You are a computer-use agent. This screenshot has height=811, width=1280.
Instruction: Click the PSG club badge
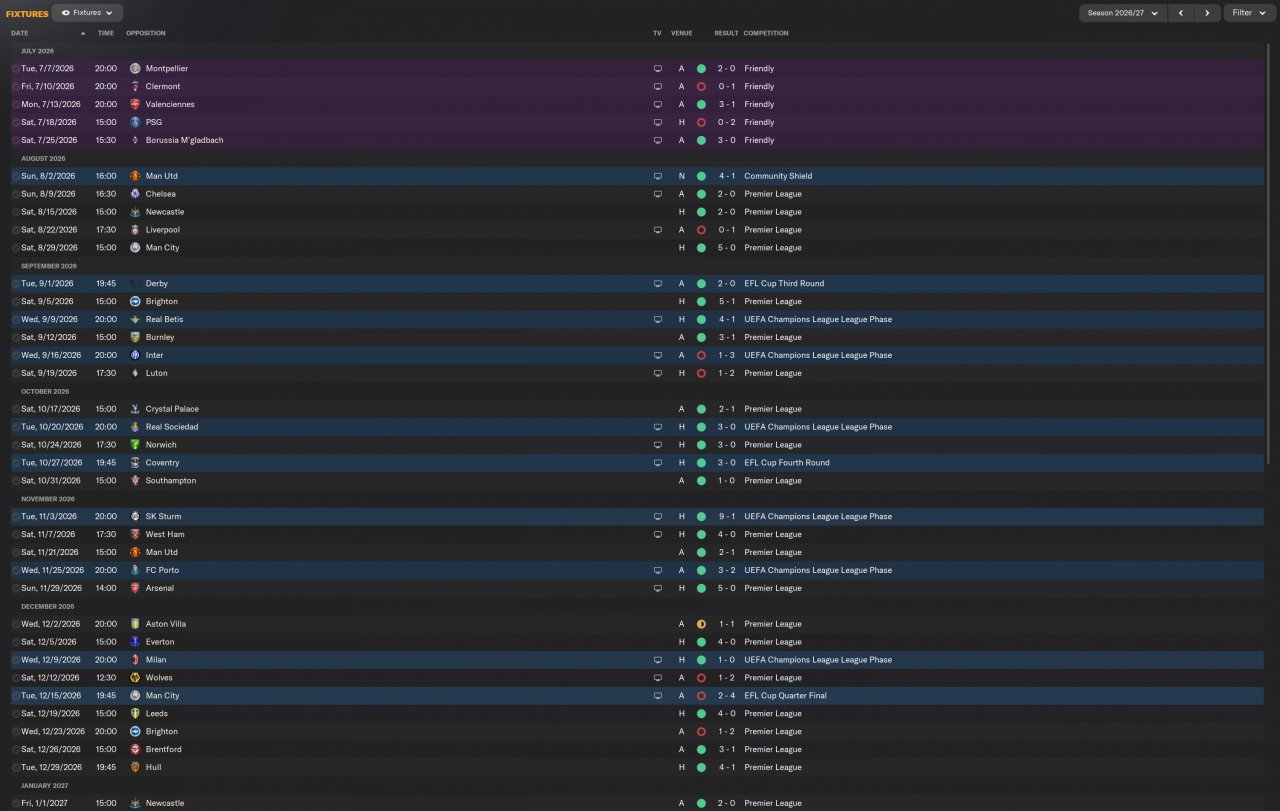pyautogui.click(x=135, y=123)
